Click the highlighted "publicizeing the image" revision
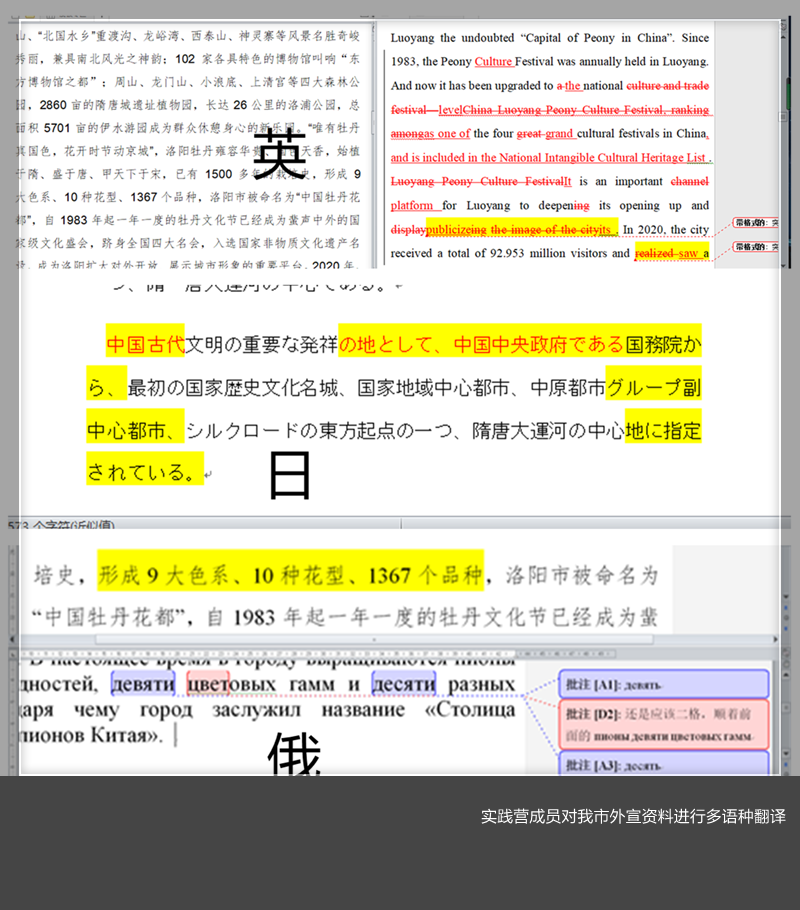This screenshot has width=800, height=910. click(x=520, y=229)
